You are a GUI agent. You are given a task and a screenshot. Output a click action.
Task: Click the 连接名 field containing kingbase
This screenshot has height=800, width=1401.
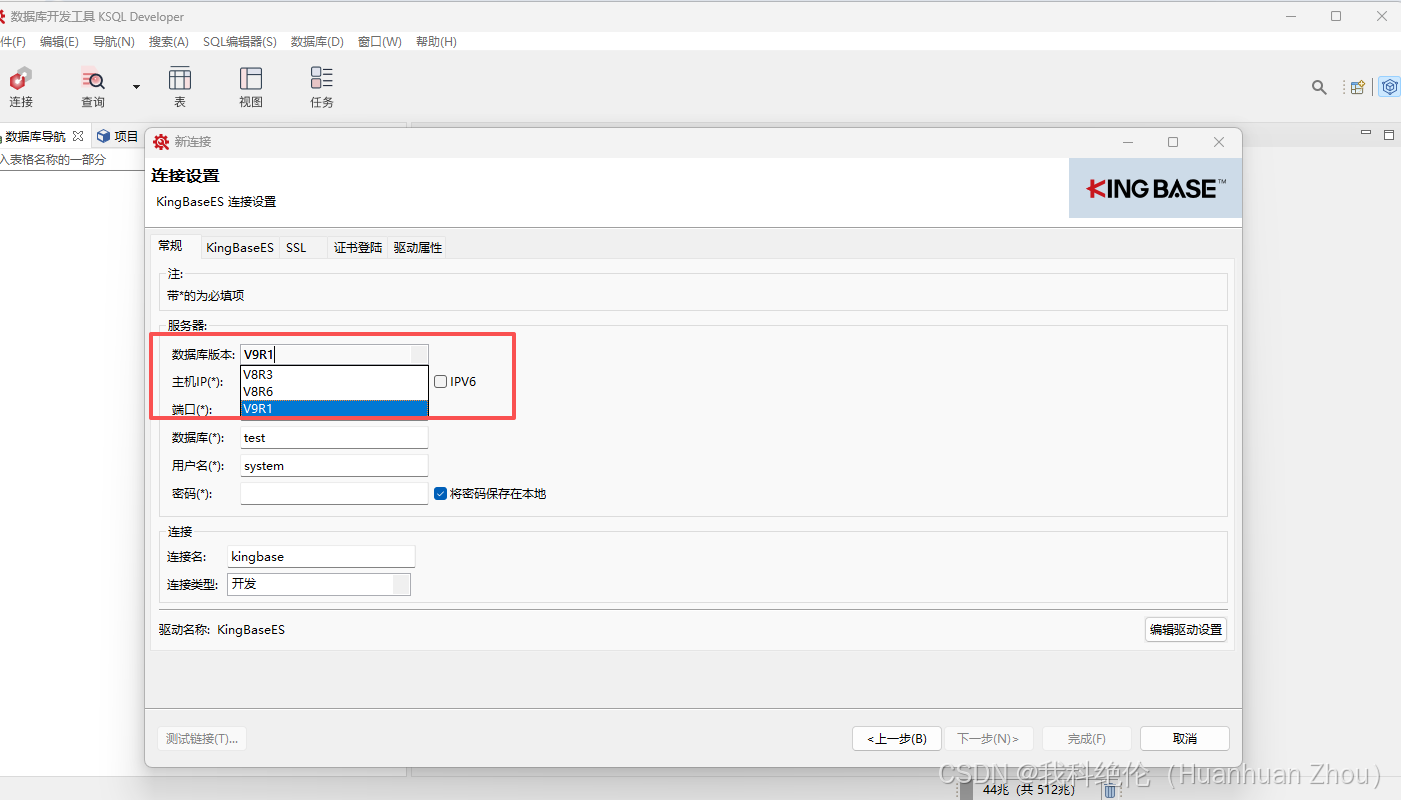coord(321,557)
